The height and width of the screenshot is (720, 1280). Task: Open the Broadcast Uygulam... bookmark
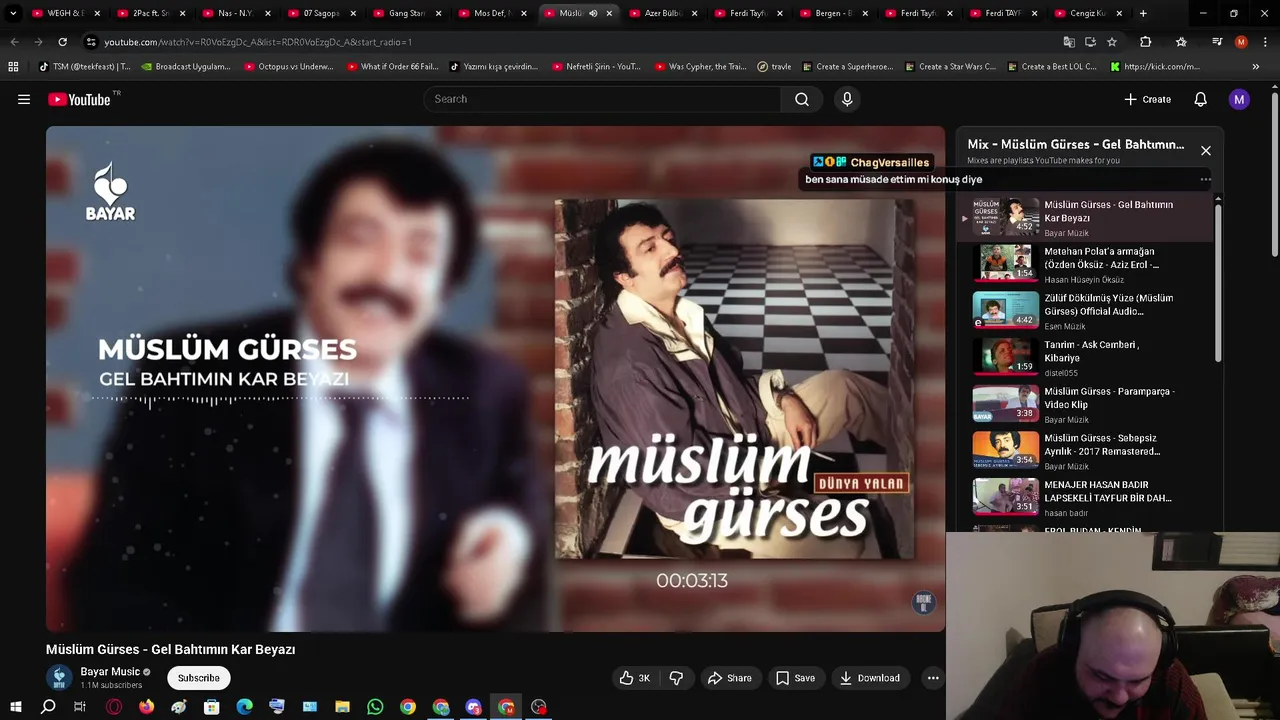(186, 67)
